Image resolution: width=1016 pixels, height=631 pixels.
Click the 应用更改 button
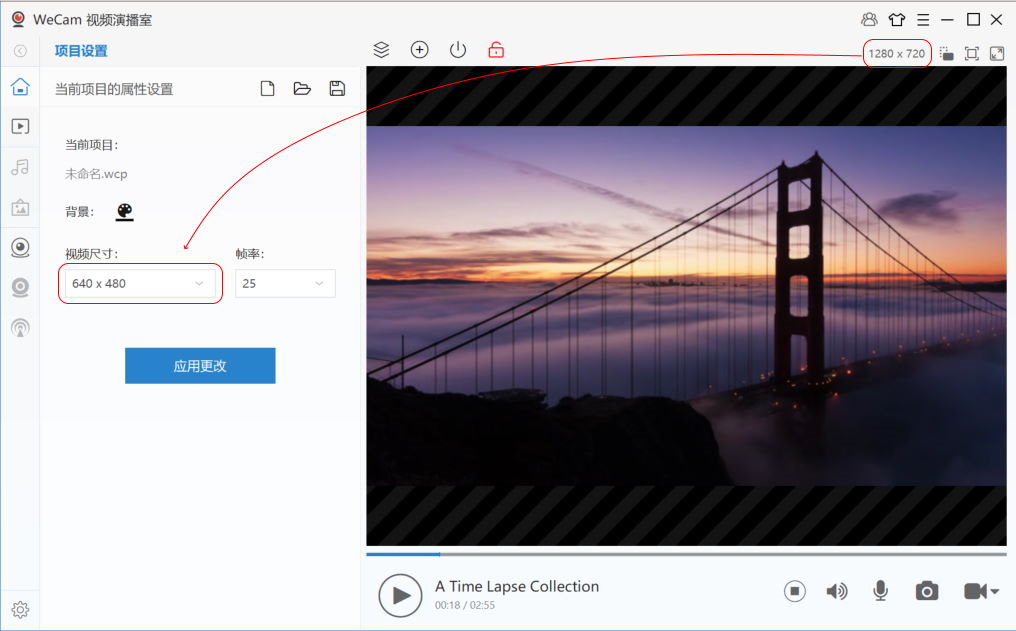[x=200, y=366]
